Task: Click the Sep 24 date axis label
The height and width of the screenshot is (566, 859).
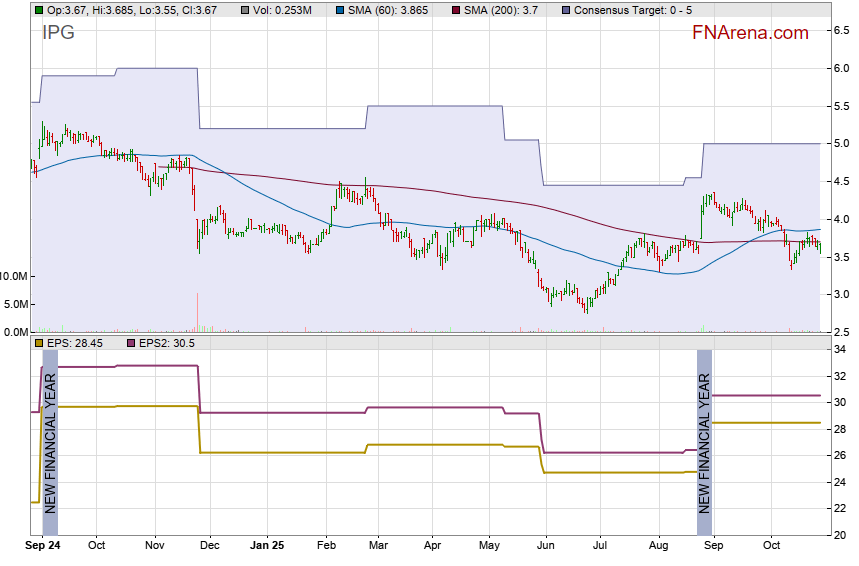Action: coord(42,546)
